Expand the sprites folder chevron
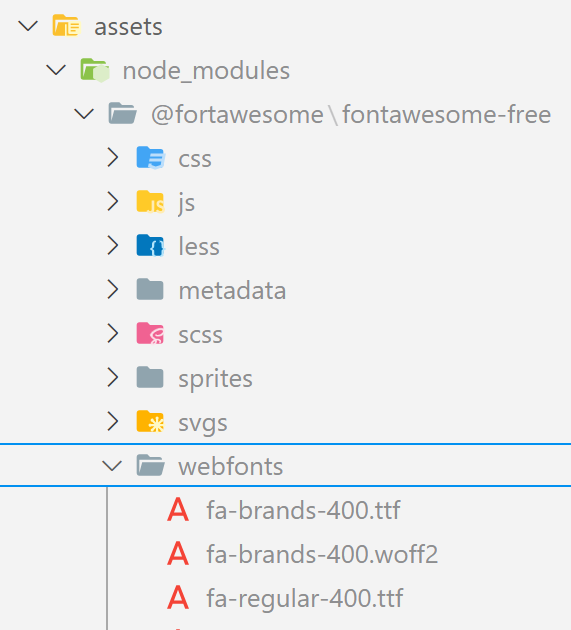 (x=113, y=377)
